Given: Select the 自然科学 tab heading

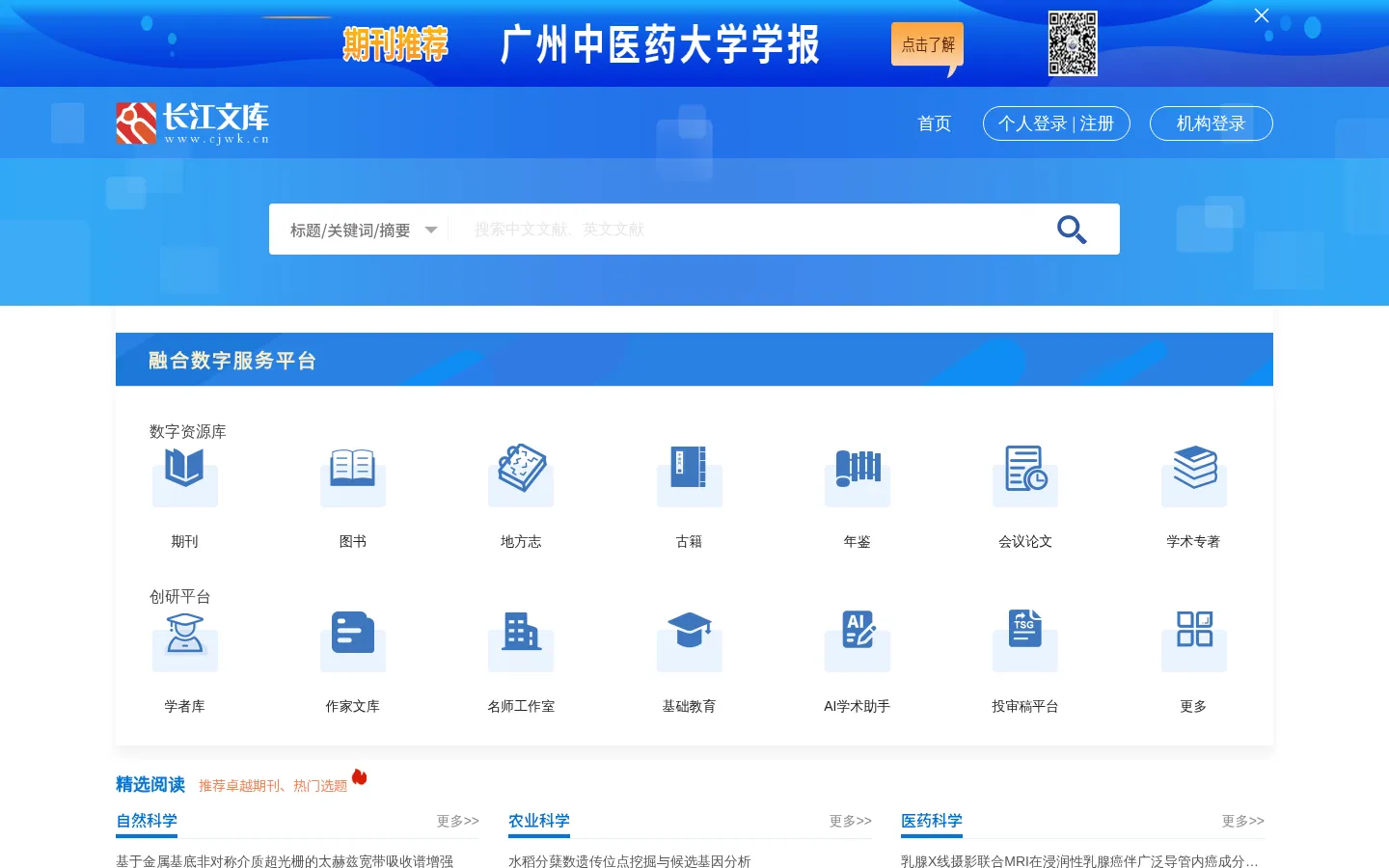Looking at the screenshot, I should click(147, 821).
